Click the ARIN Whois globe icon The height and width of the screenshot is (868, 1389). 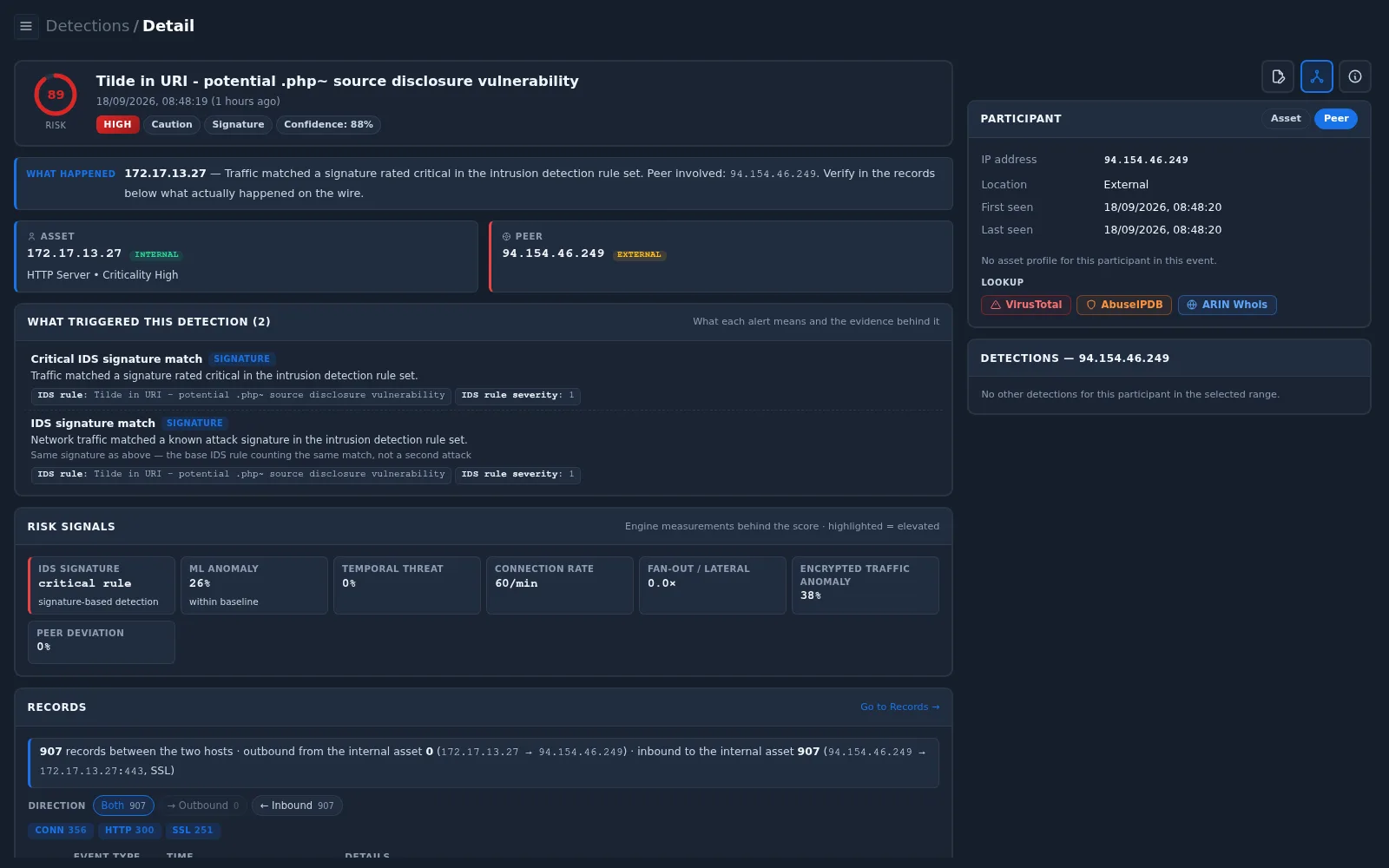[x=1192, y=305]
